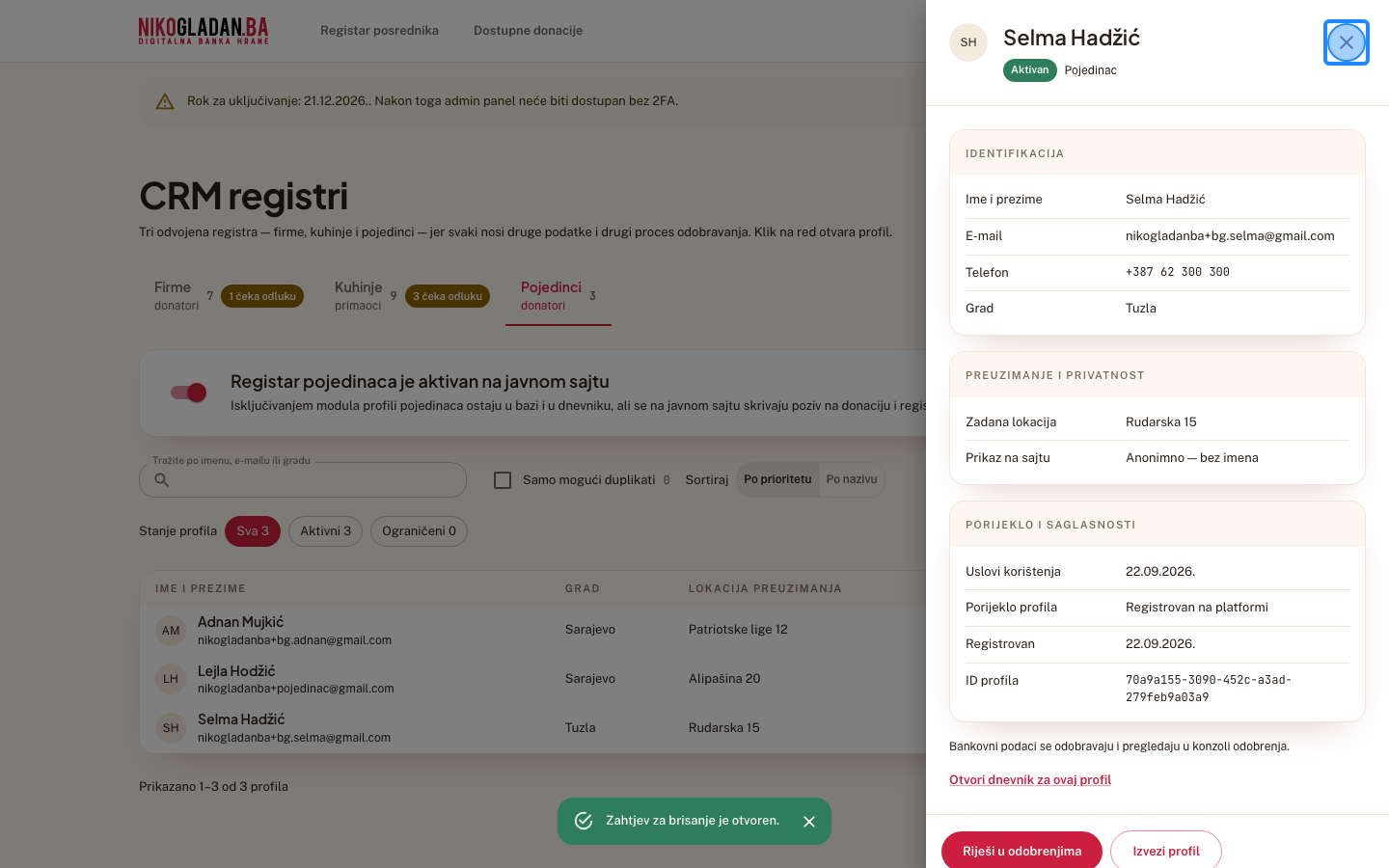Focus the search field for name, email or city
This screenshot has width=1389, height=868.
pos(303,480)
